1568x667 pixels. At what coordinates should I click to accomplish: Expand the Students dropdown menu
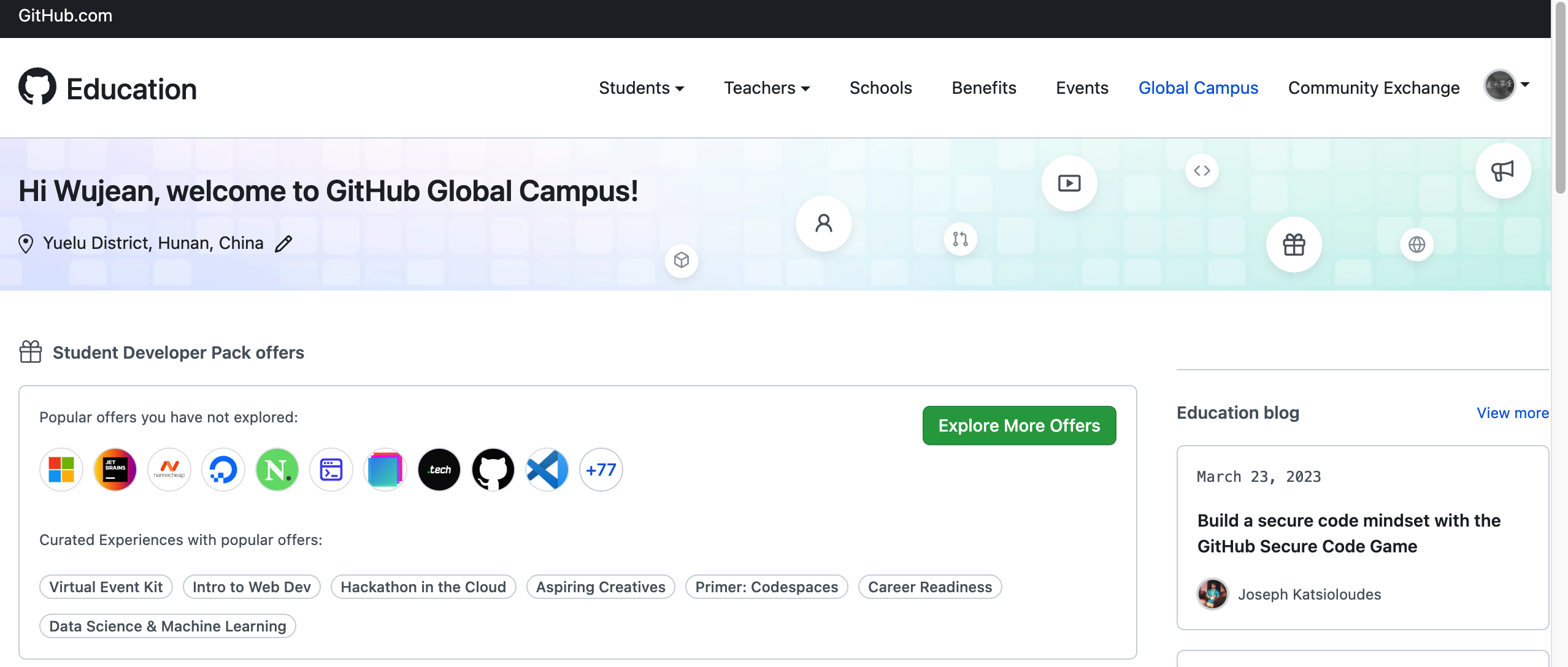coord(641,88)
